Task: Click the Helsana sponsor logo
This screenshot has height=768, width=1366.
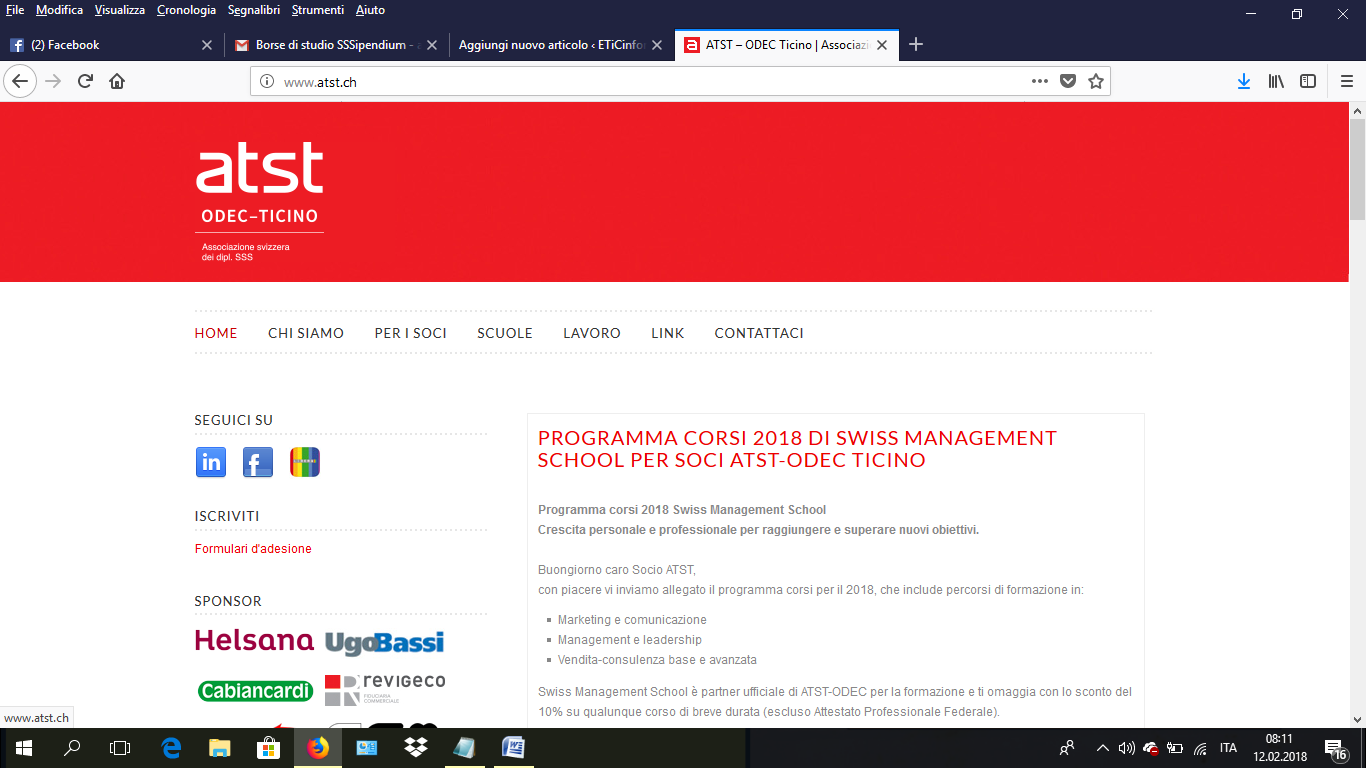Action: coord(254,641)
